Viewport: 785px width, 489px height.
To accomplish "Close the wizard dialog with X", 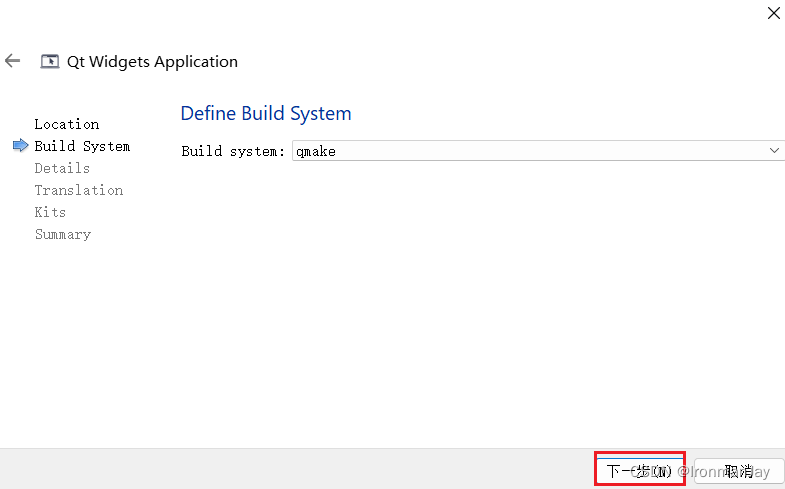I will (x=773, y=13).
